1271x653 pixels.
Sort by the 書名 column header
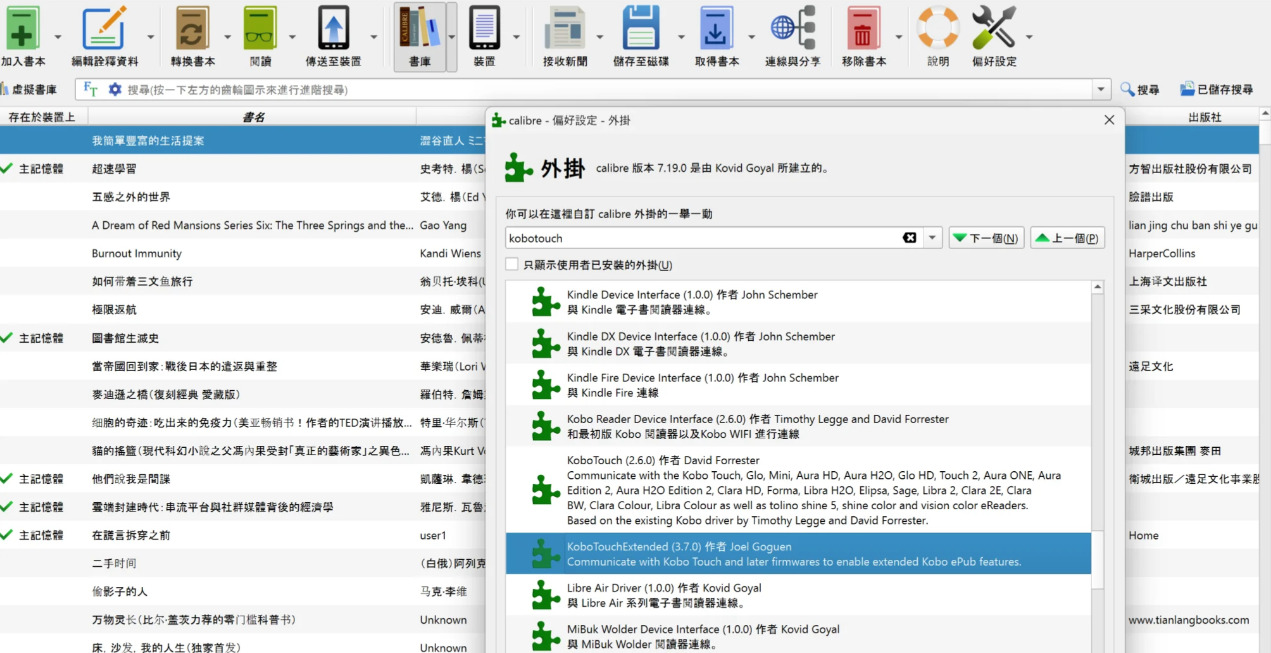coord(253,117)
